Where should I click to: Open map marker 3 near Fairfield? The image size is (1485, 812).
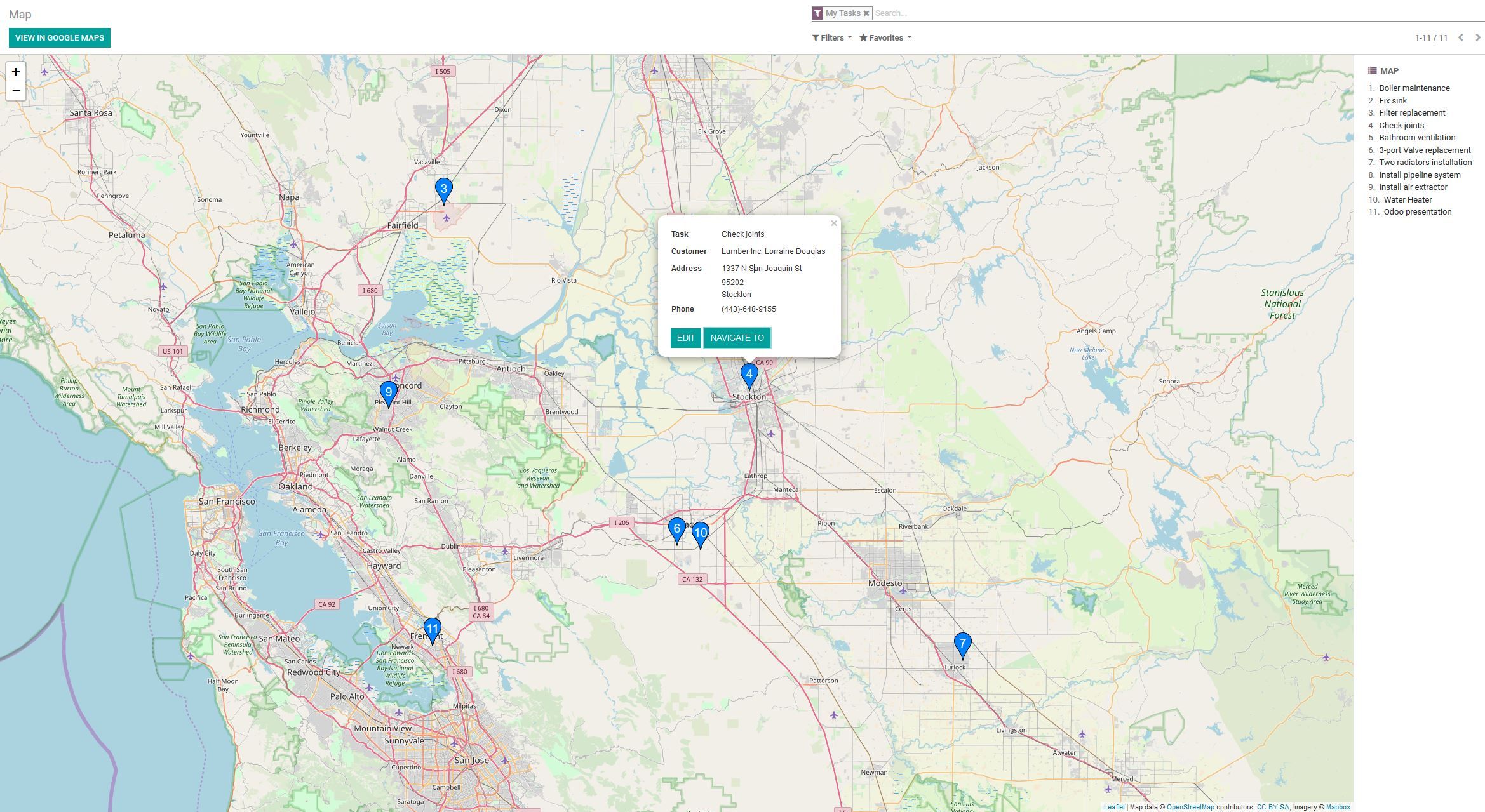coord(443,188)
